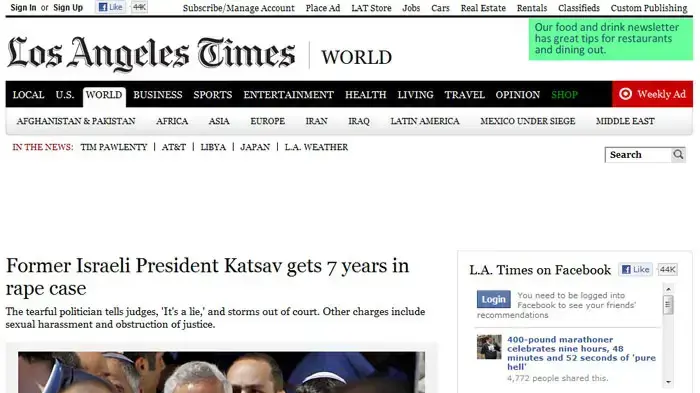Image resolution: width=700 pixels, height=393 pixels.
Task: Click Sign In link
Action: 23,8
